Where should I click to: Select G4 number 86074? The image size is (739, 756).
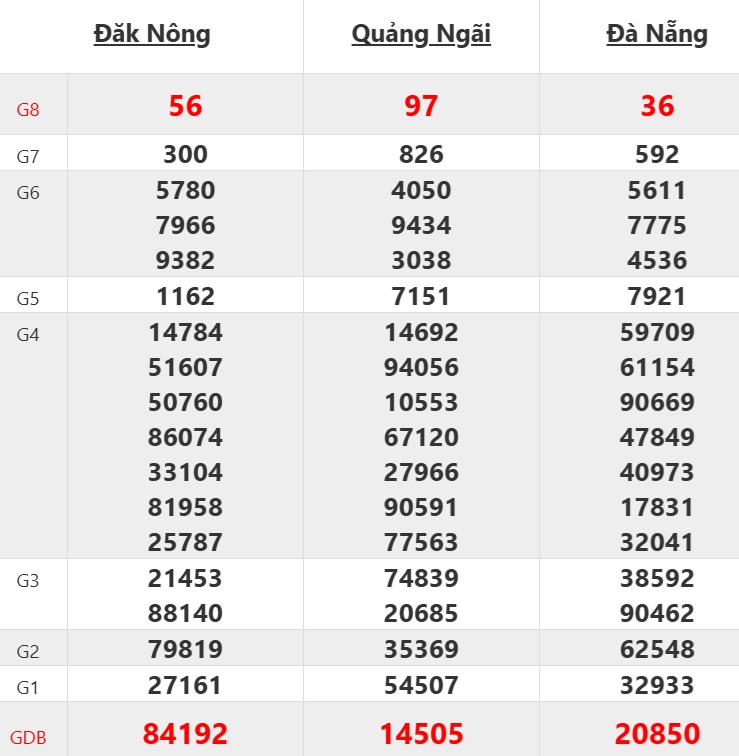186,437
